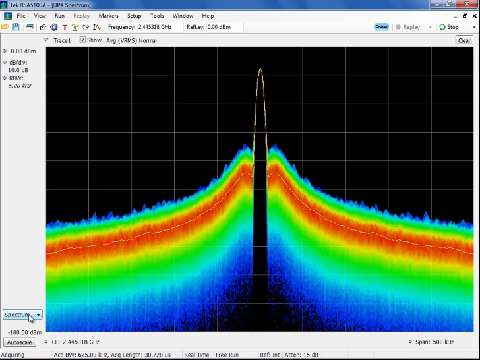Image resolution: width=480 pixels, height=360 pixels.
Task: Click the minimize inner document window button
Action: [456, 16]
